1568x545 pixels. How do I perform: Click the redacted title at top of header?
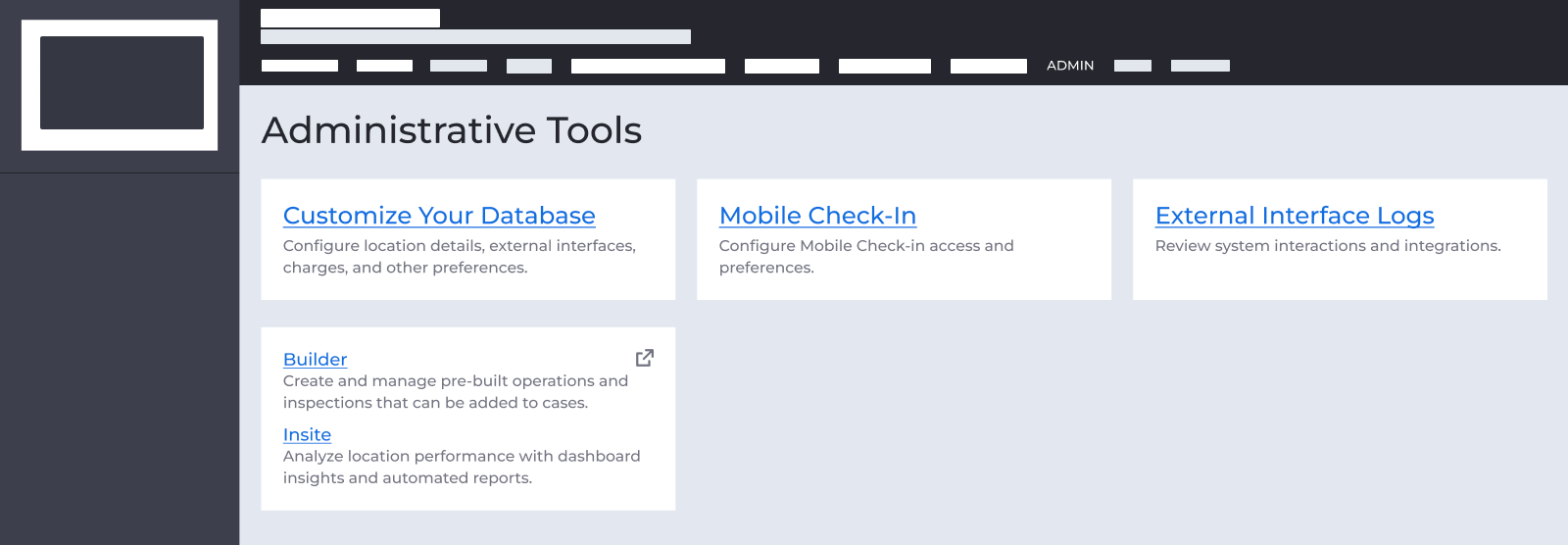[x=350, y=18]
